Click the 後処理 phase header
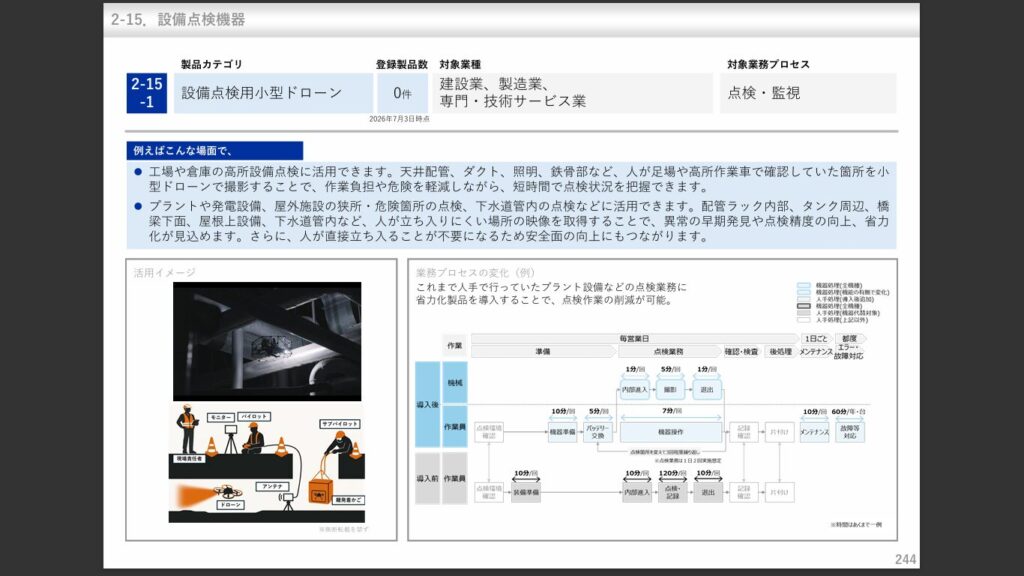Image resolution: width=1024 pixels, height=576 pixels. click(780, 351)
